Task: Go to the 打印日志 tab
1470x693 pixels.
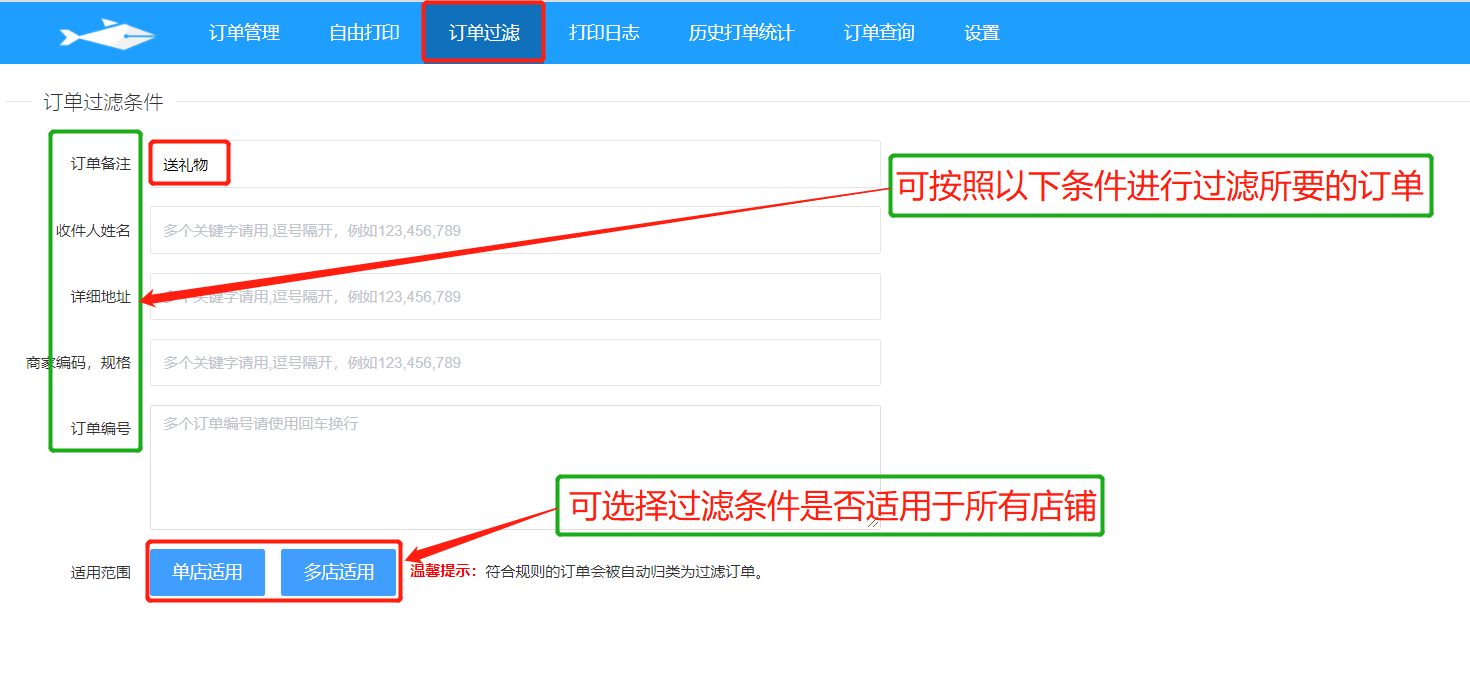Action: point(604,33)
